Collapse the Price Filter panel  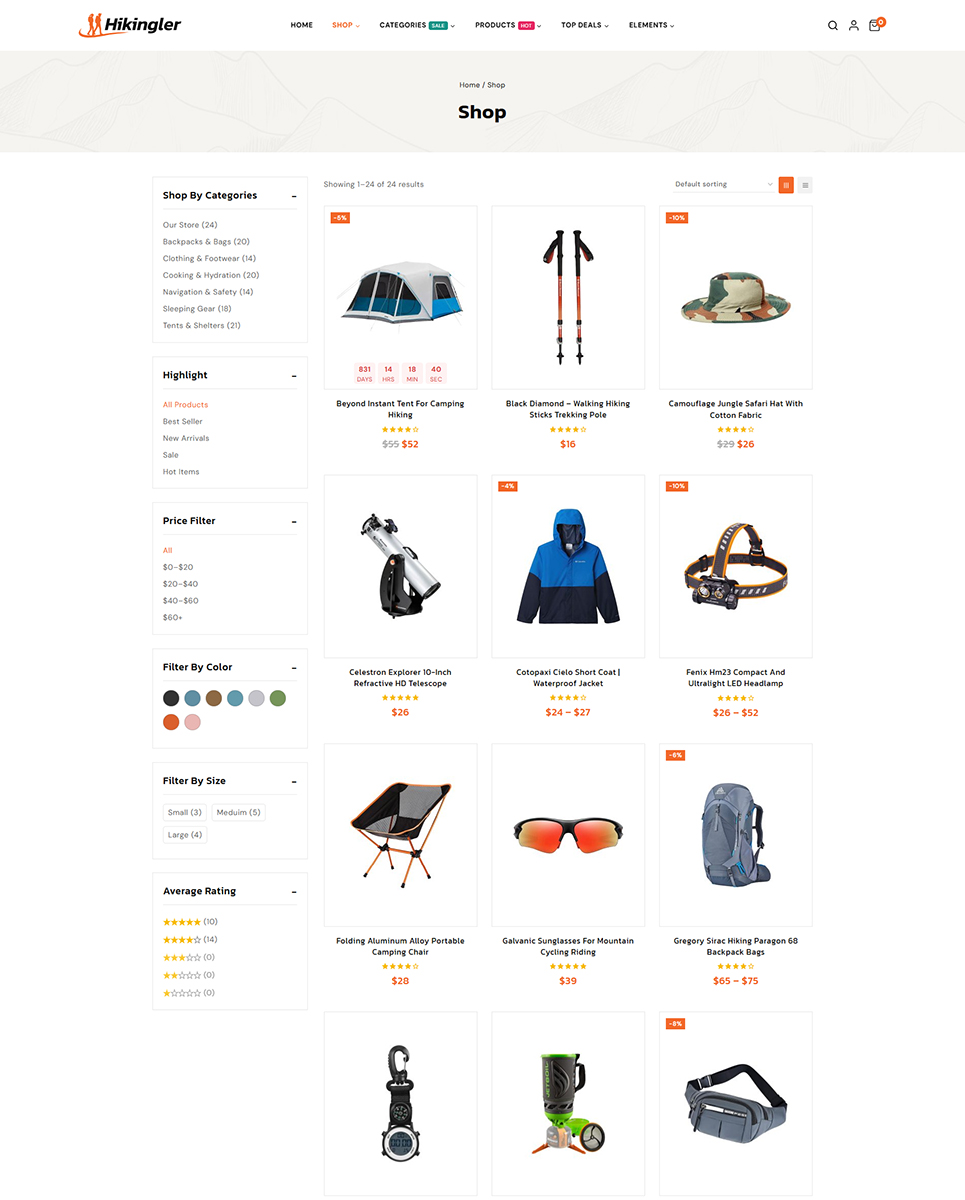tap(294, 521)
